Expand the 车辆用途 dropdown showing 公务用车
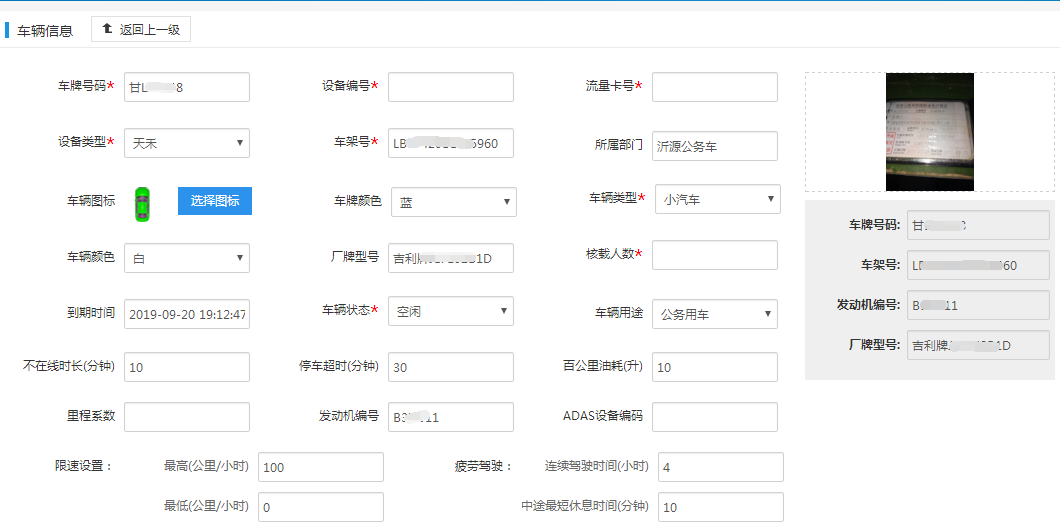This screenshot has height=529, width=1060. pos(714,314)
